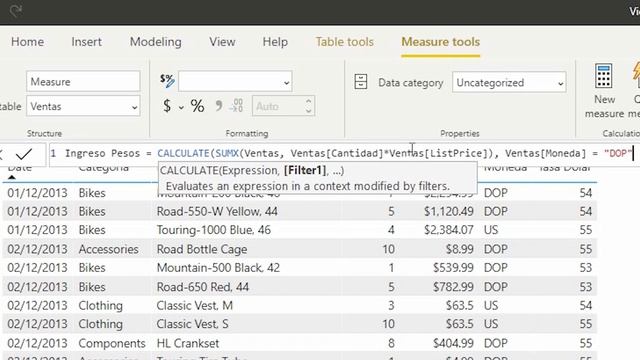This screenshot has width=640, height=360.
Task: Apply currency format with dollar icon
Action: click(x=167, y=106)
